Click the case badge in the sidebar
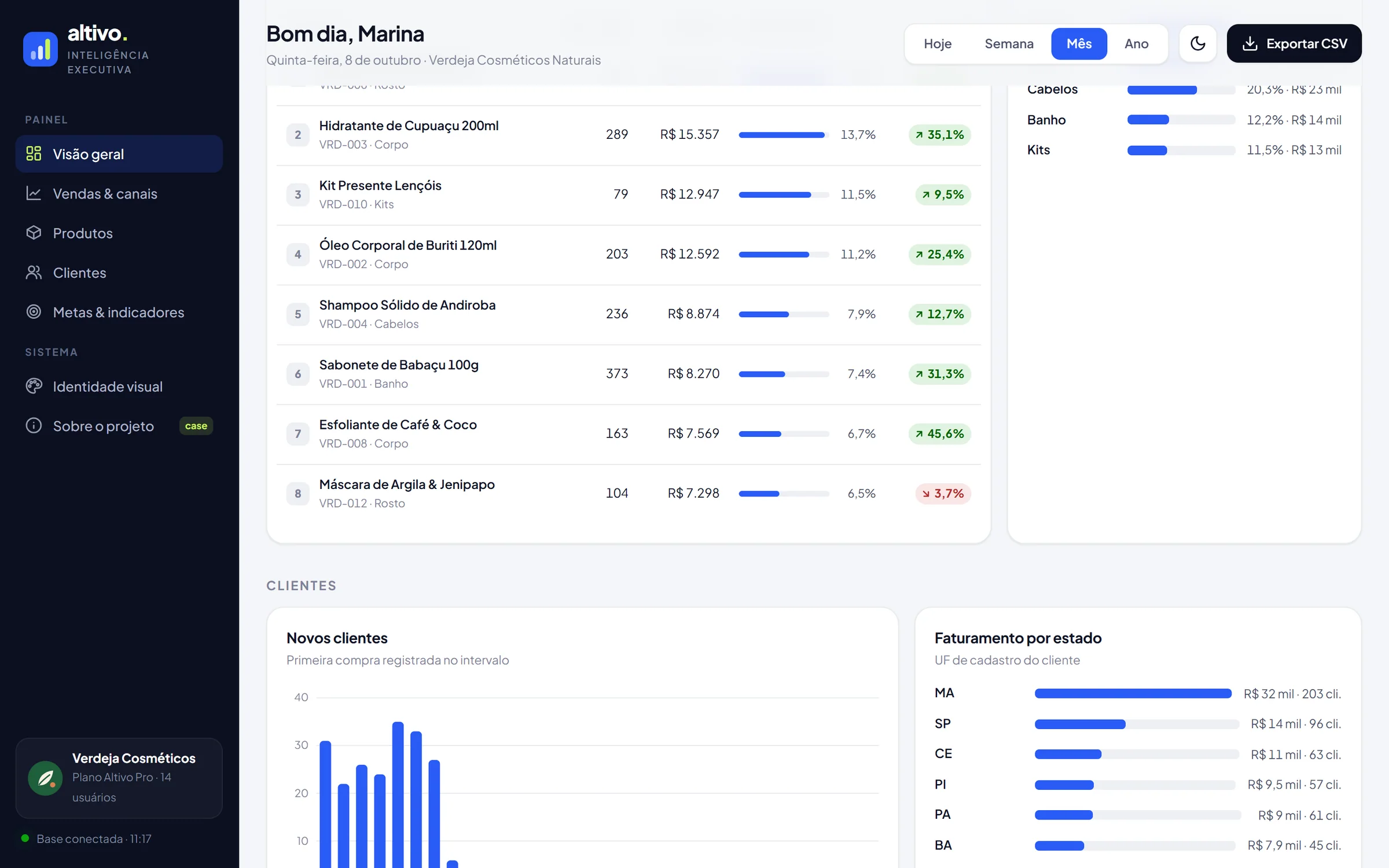Viewport: 1389px width, 868px height. click(196, 426)
